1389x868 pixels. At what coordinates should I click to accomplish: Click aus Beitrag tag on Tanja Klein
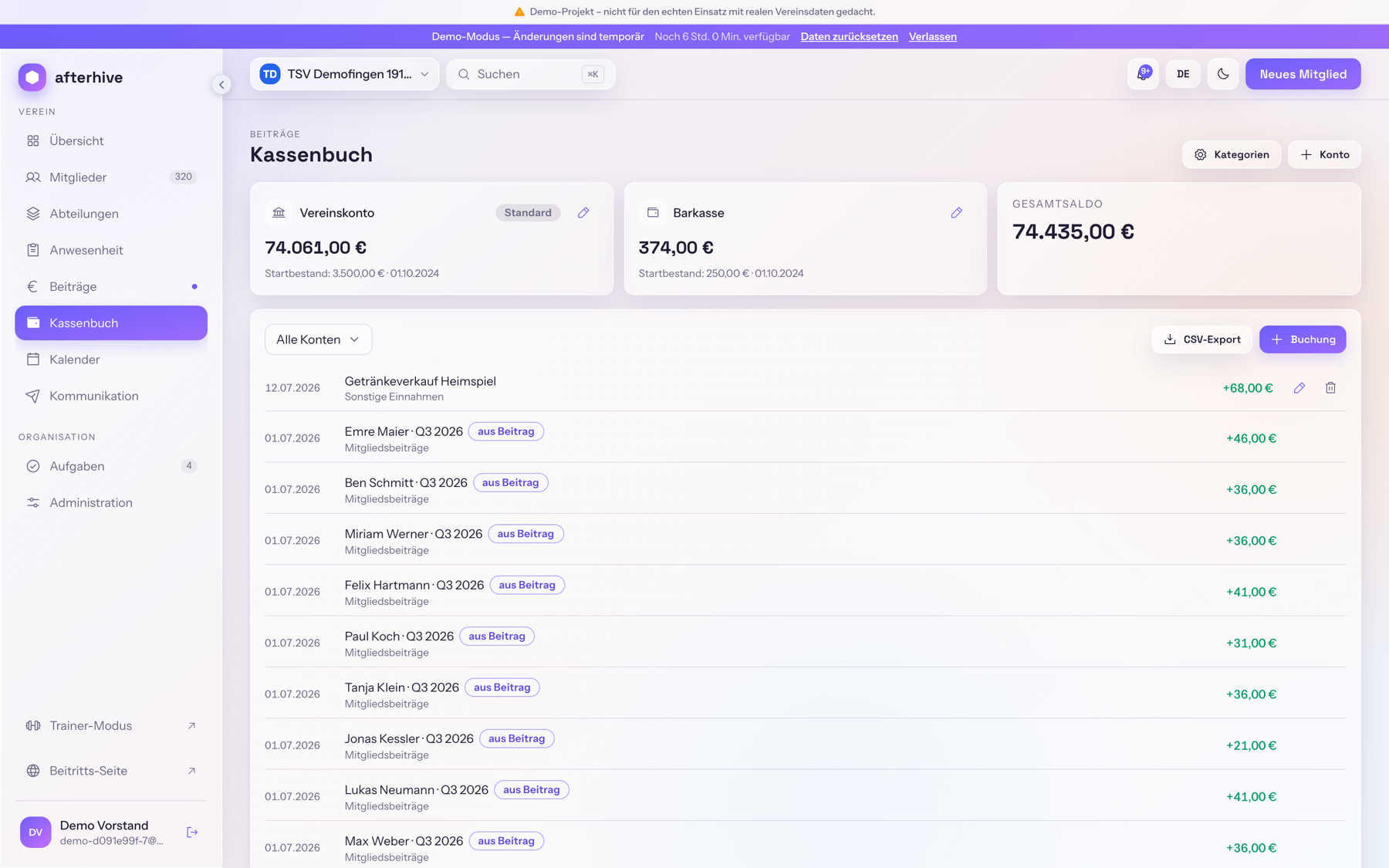coord(502,687)
